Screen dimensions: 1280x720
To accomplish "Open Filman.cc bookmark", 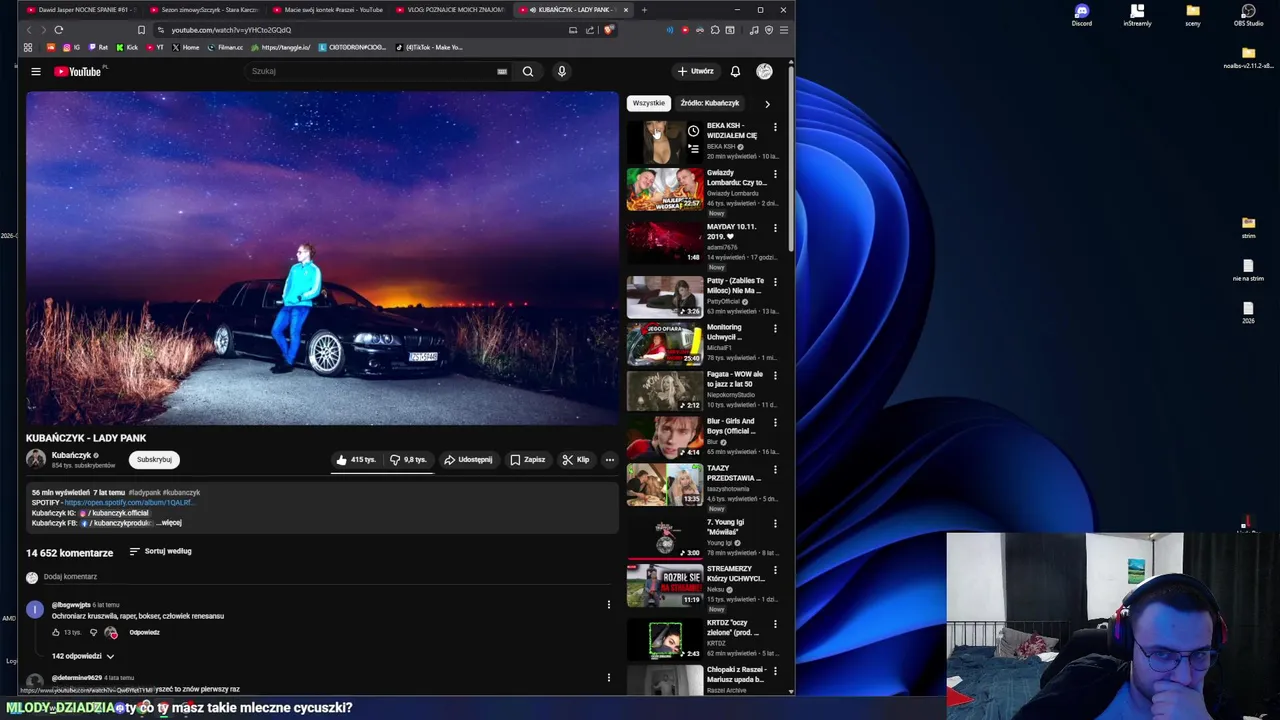I will (225, 47).
